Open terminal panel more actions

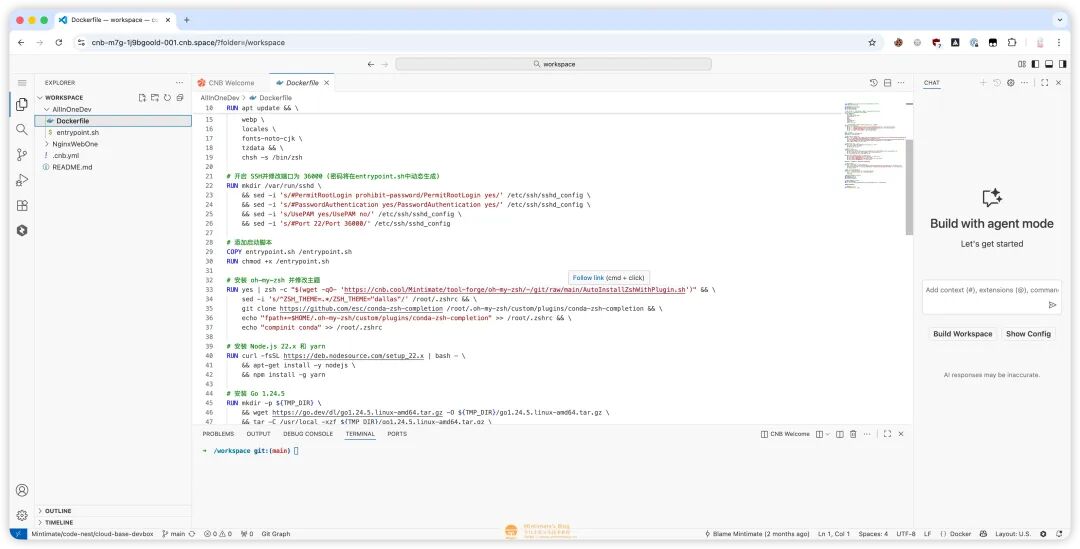click(x=867, y=434)
